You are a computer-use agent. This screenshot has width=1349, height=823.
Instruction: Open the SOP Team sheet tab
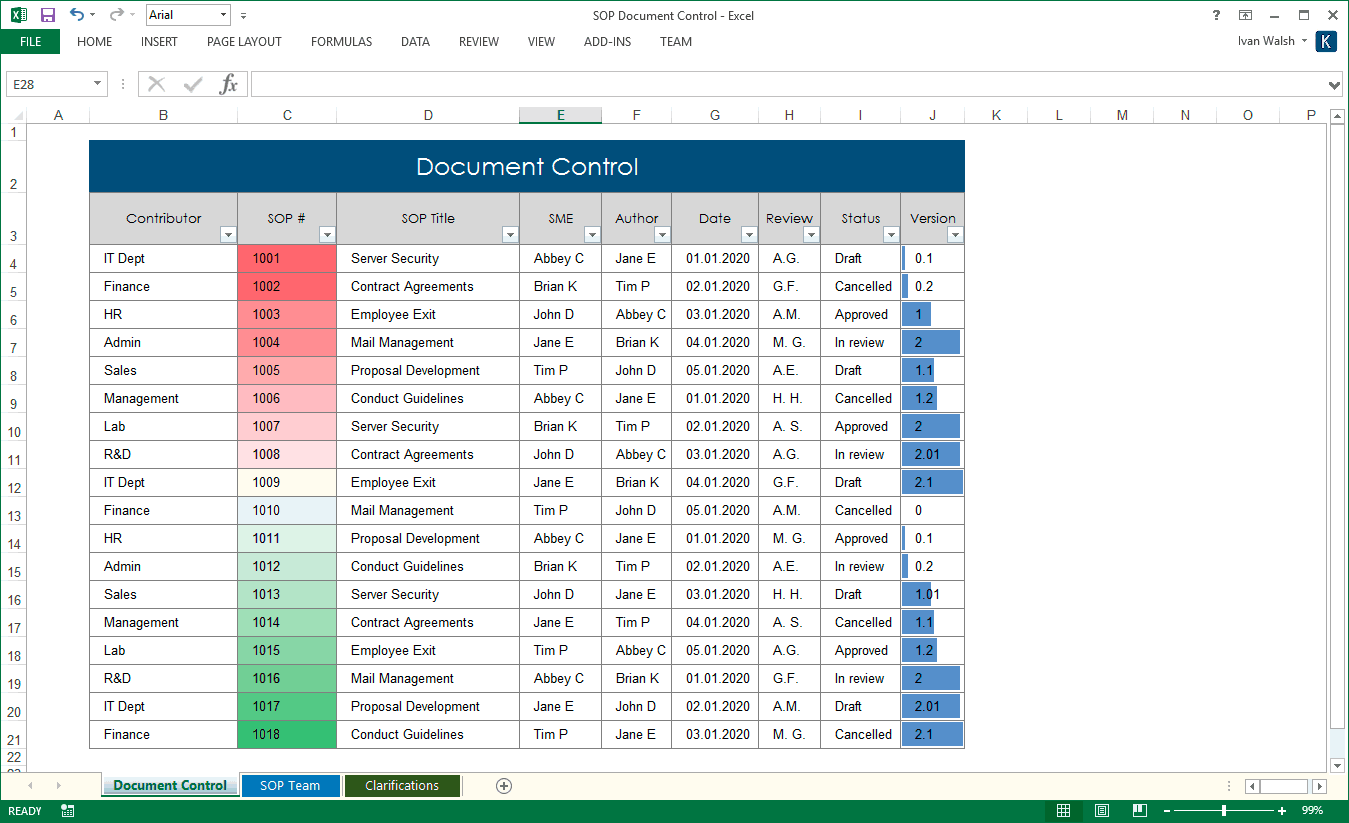(x=290, y=785)
